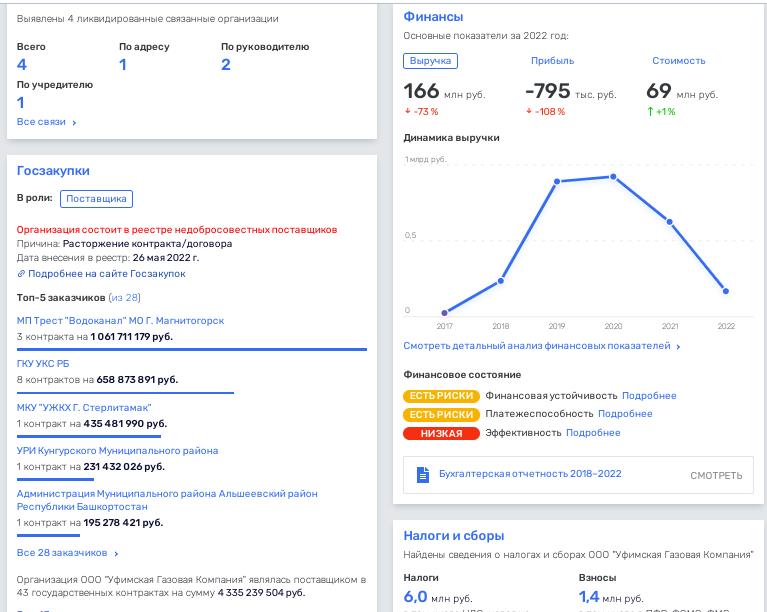Open the accounting report document icon

(423, 475)
